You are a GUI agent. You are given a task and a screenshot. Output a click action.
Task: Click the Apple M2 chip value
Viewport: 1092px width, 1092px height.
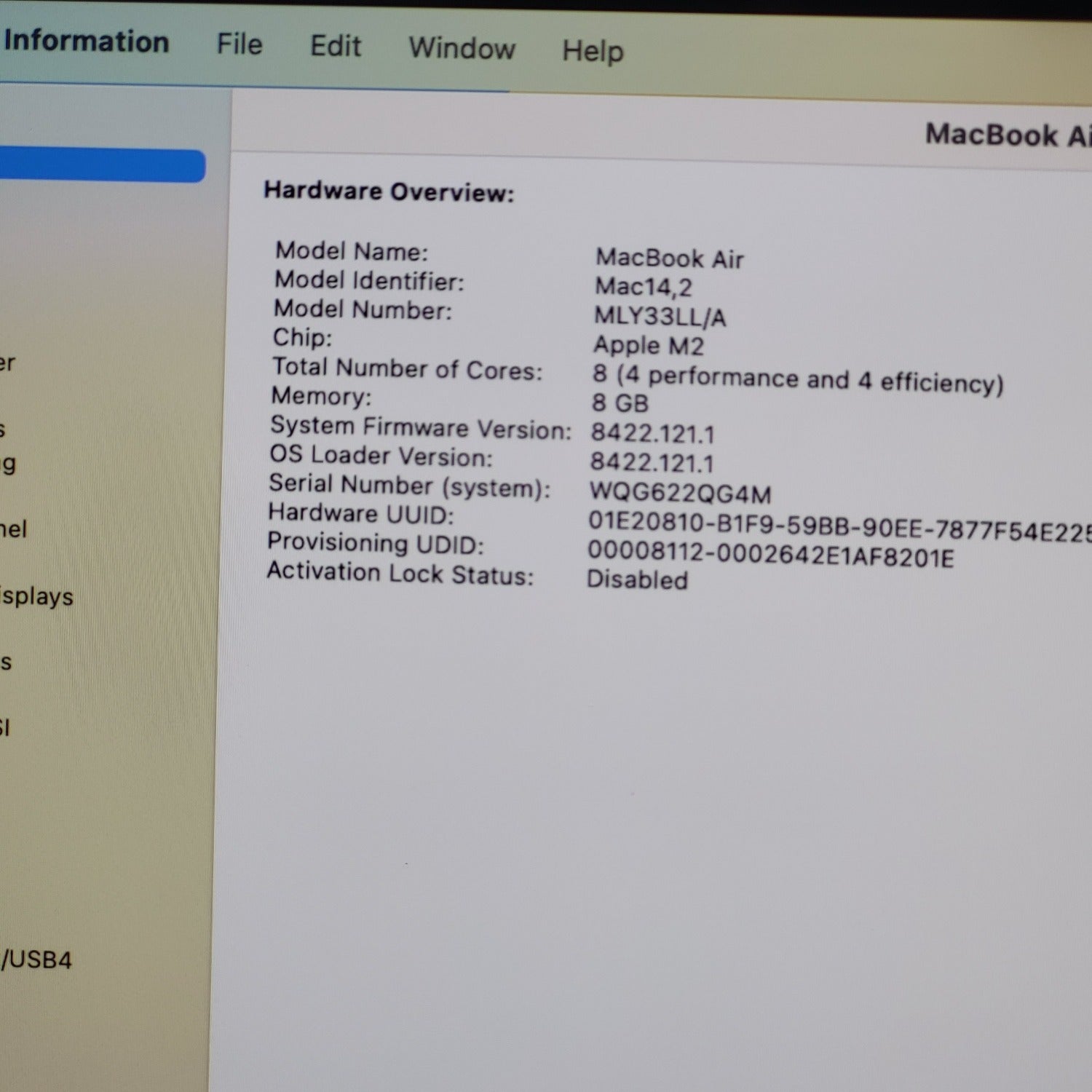coord(648,344)
